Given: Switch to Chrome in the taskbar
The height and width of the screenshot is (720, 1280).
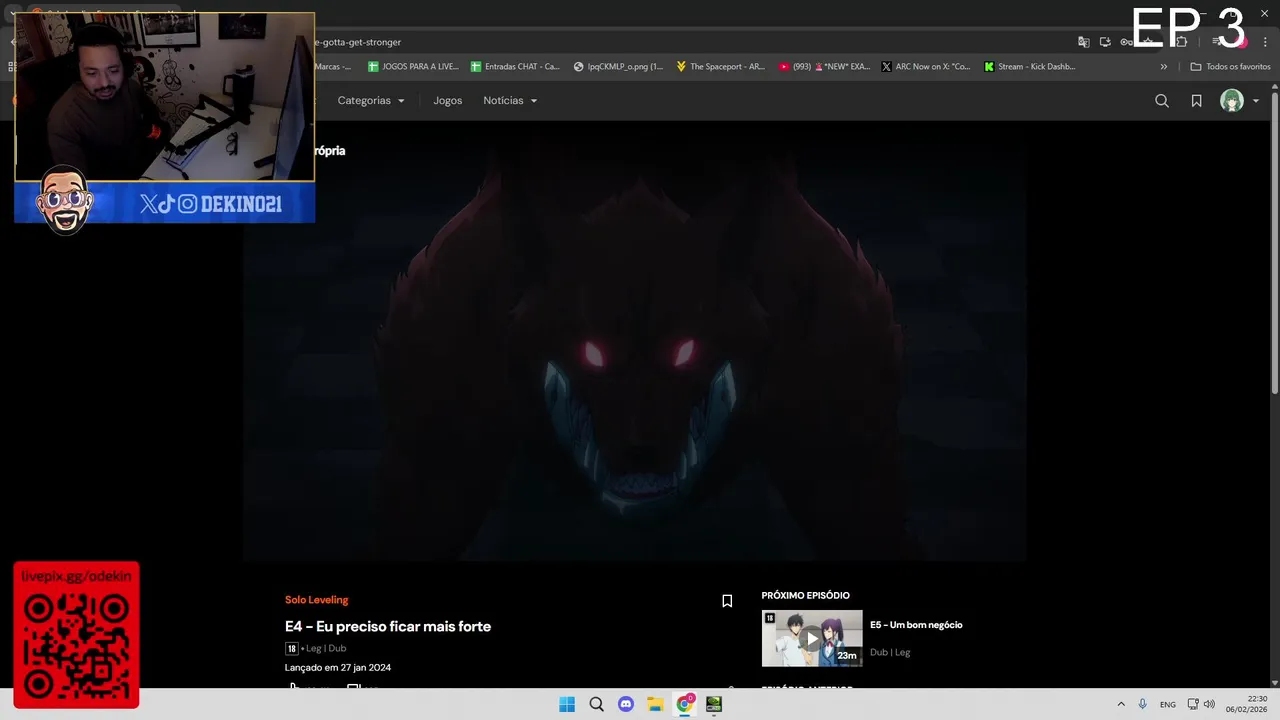Looking at the screenshot, I should point(685,704).
